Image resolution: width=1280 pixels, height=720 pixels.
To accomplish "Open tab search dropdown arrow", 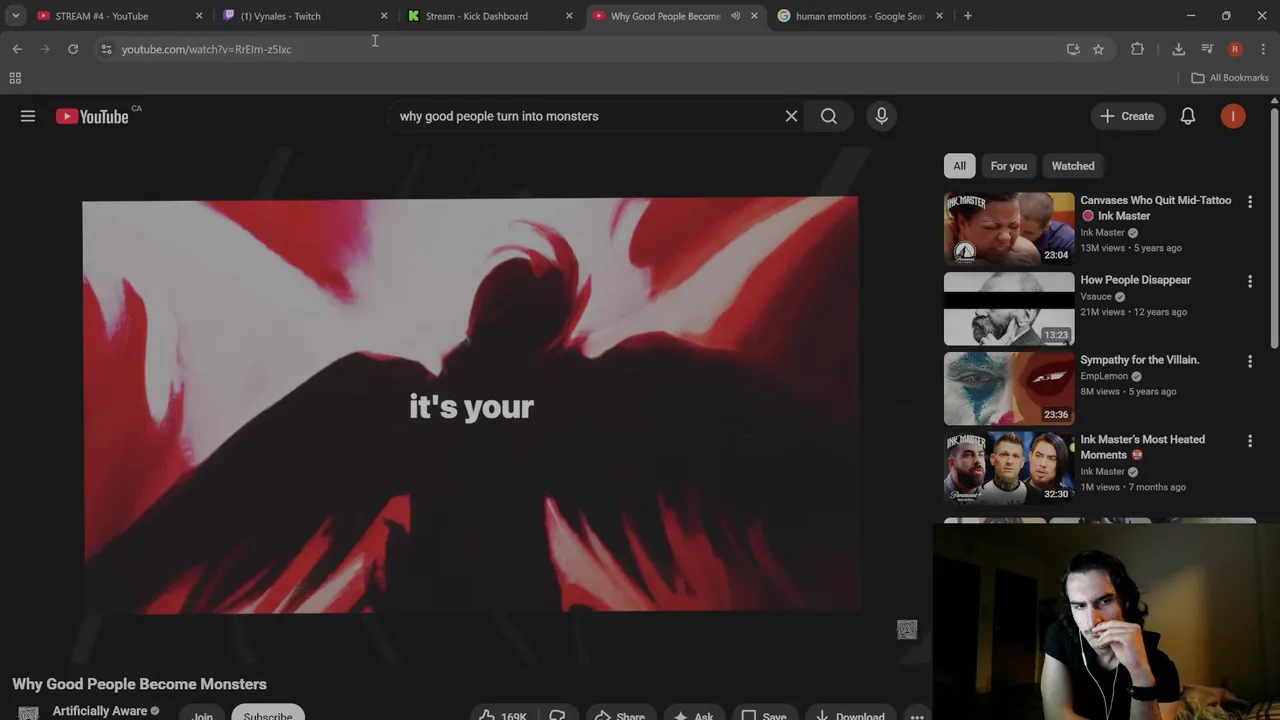I will (x=15, y=16).
